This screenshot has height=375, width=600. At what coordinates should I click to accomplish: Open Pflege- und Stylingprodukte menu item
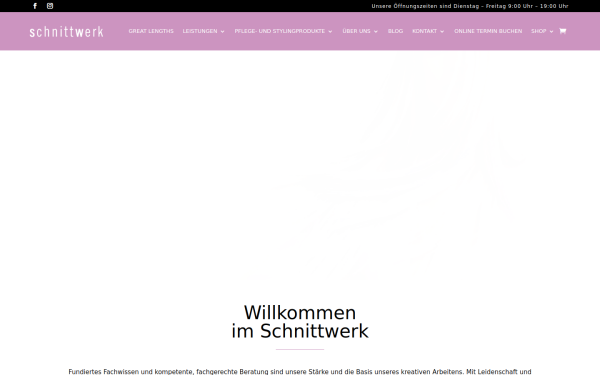click(x=280, y=31)
